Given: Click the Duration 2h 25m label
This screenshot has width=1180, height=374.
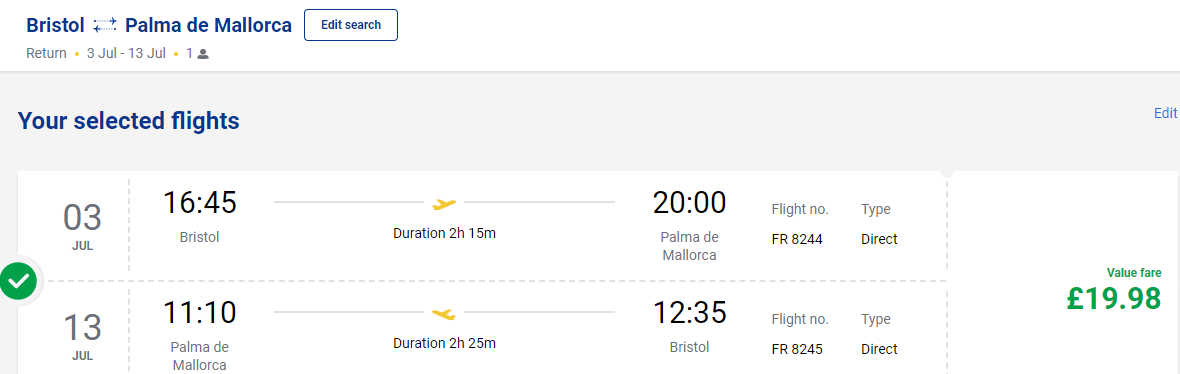Looking at the screenshot, I should pyautogui.click(x=444, y=344).
